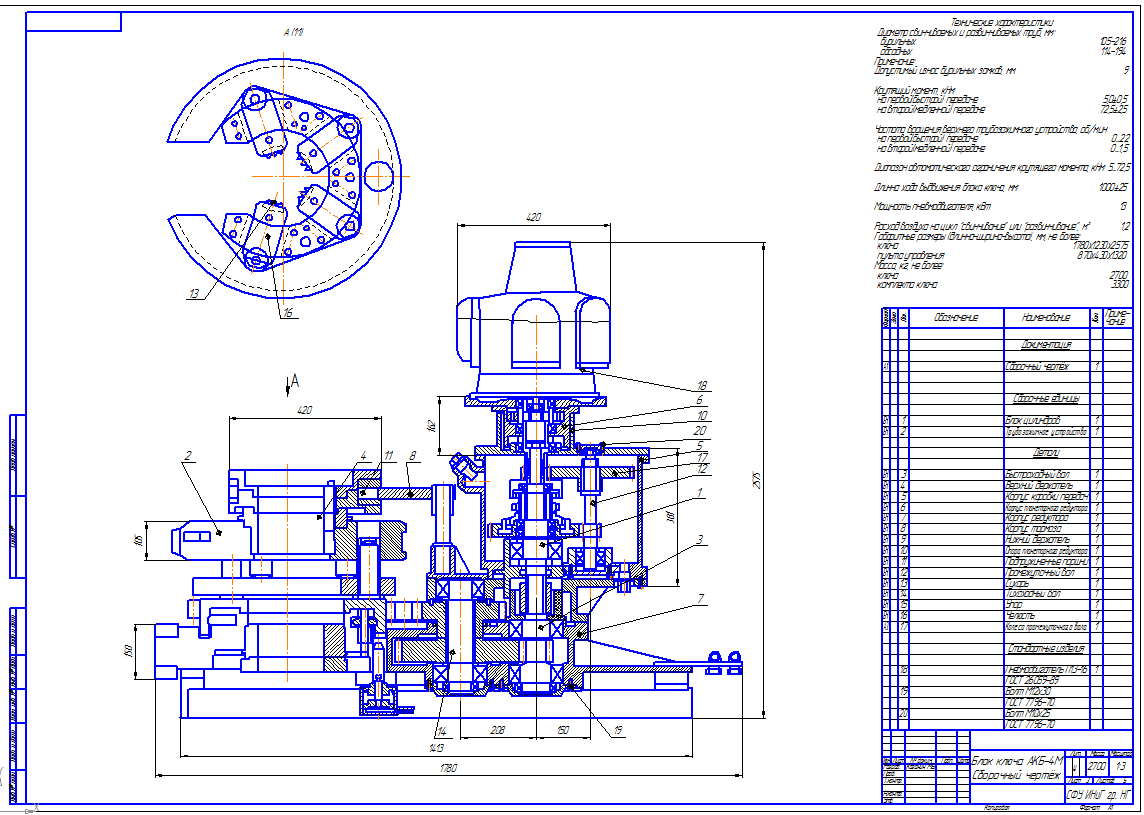Select the "Пневмодвигатель П13-16" entry
The width and height of the screenshot is (1144, 815).
coord(1046,670)
